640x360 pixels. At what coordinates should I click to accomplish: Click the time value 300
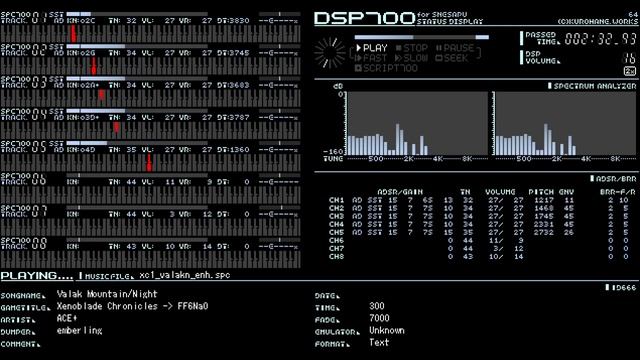pos(377,306)
